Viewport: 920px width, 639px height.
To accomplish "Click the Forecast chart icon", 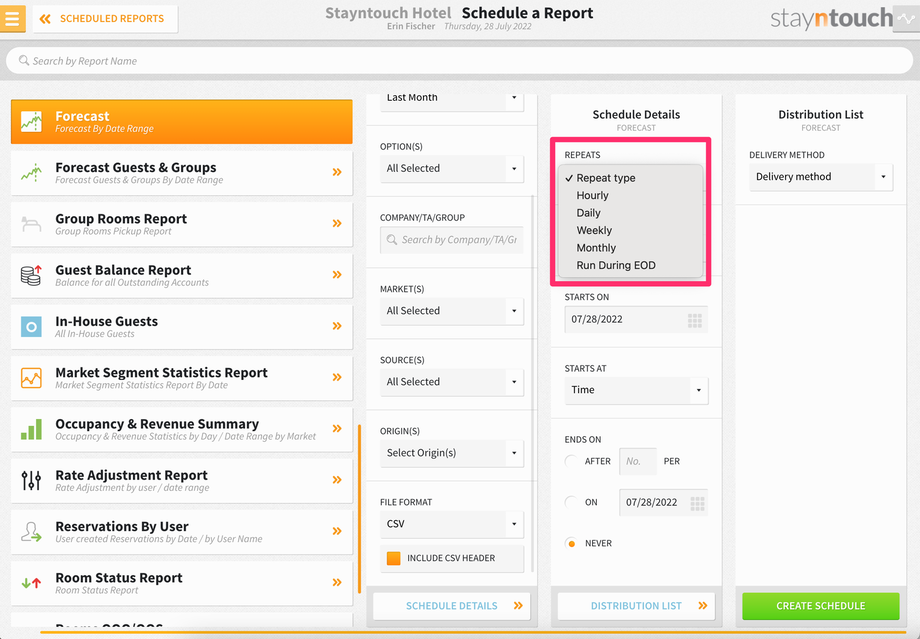I will pos(31,121).
